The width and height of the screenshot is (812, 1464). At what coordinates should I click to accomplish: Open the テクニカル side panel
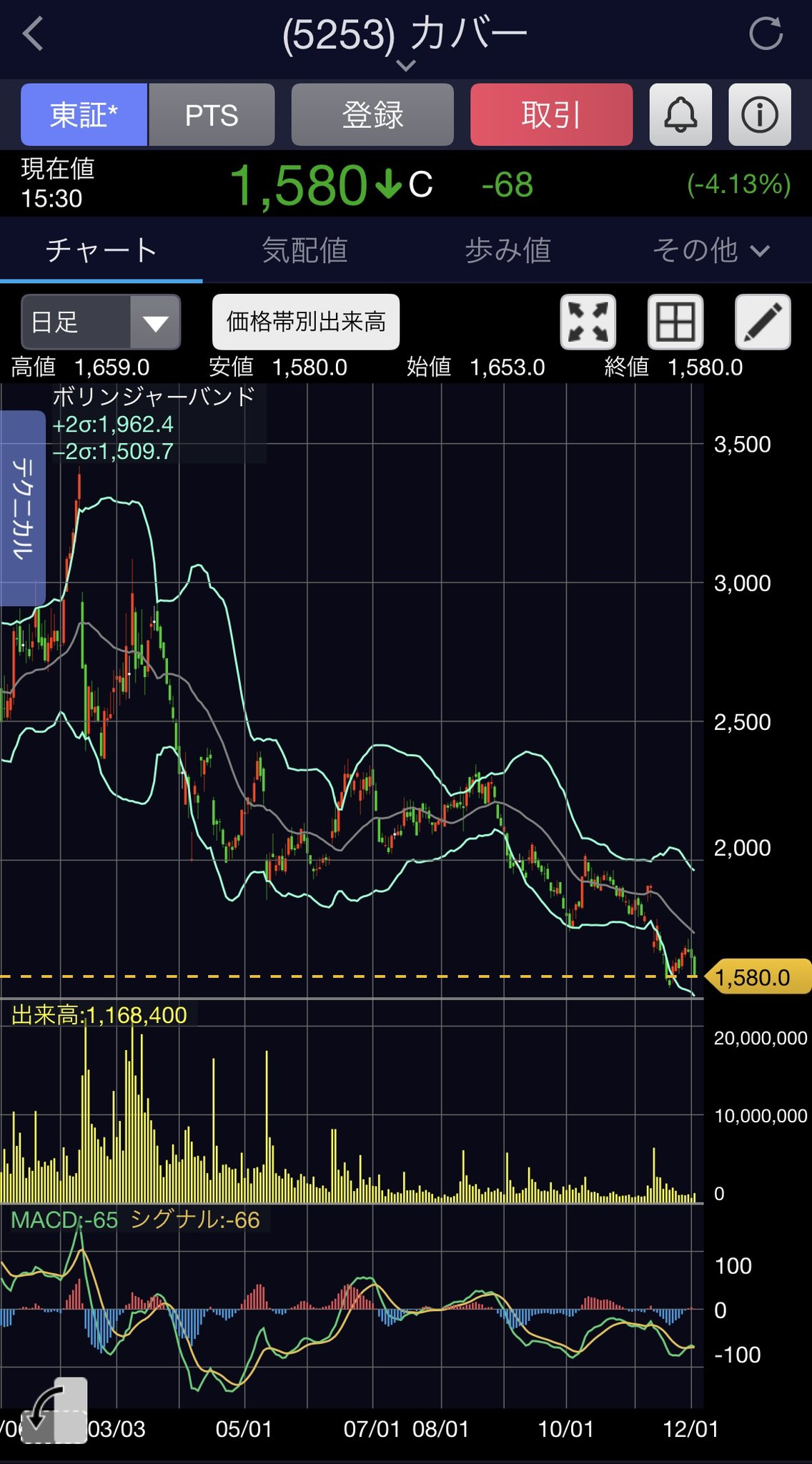pos(23,508)
